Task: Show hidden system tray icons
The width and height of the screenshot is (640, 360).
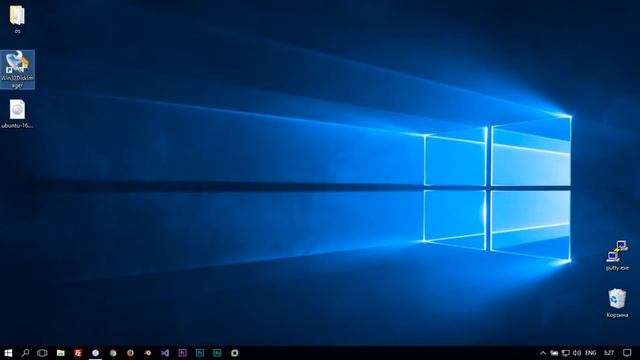Action: coord(543,353)
